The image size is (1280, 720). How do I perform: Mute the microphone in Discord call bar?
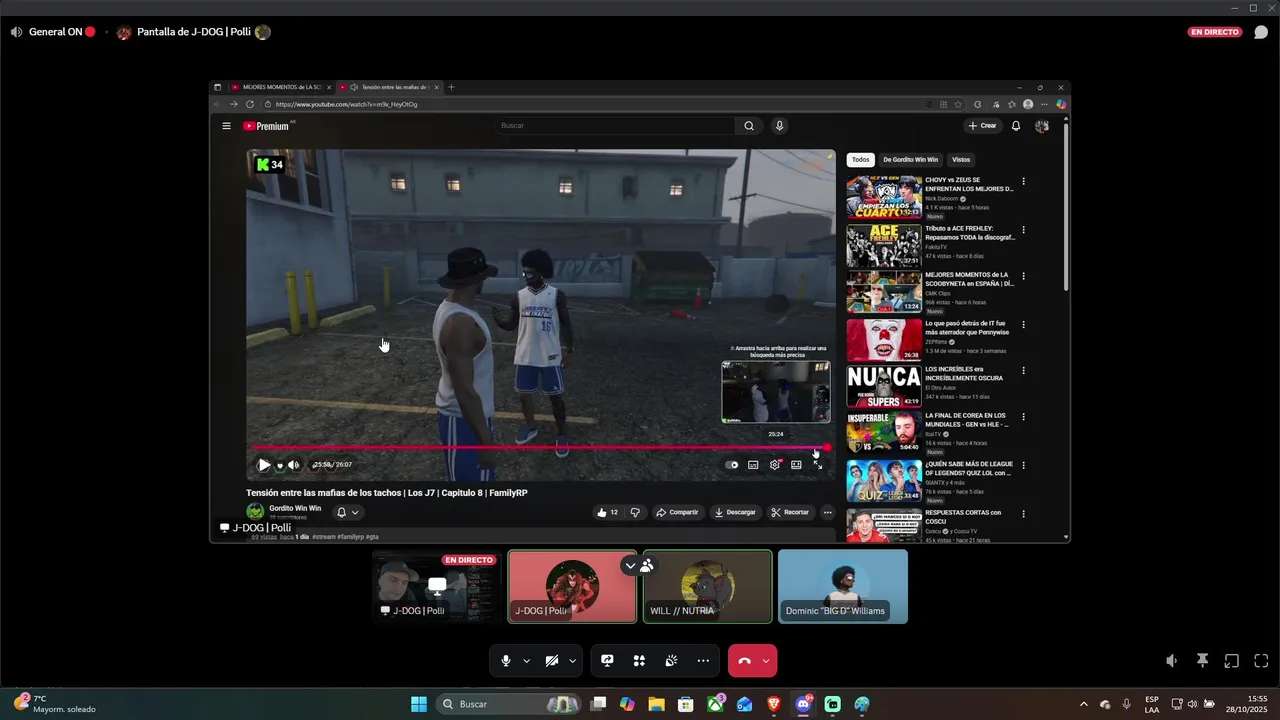coord(506,661)
